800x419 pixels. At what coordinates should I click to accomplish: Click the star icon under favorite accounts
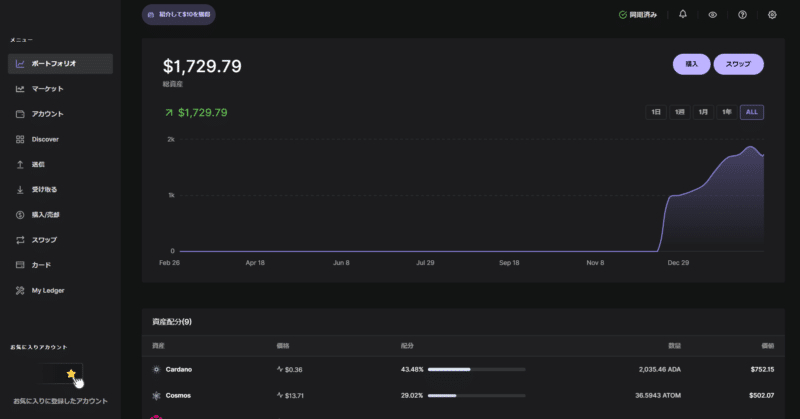coord(71,373)
